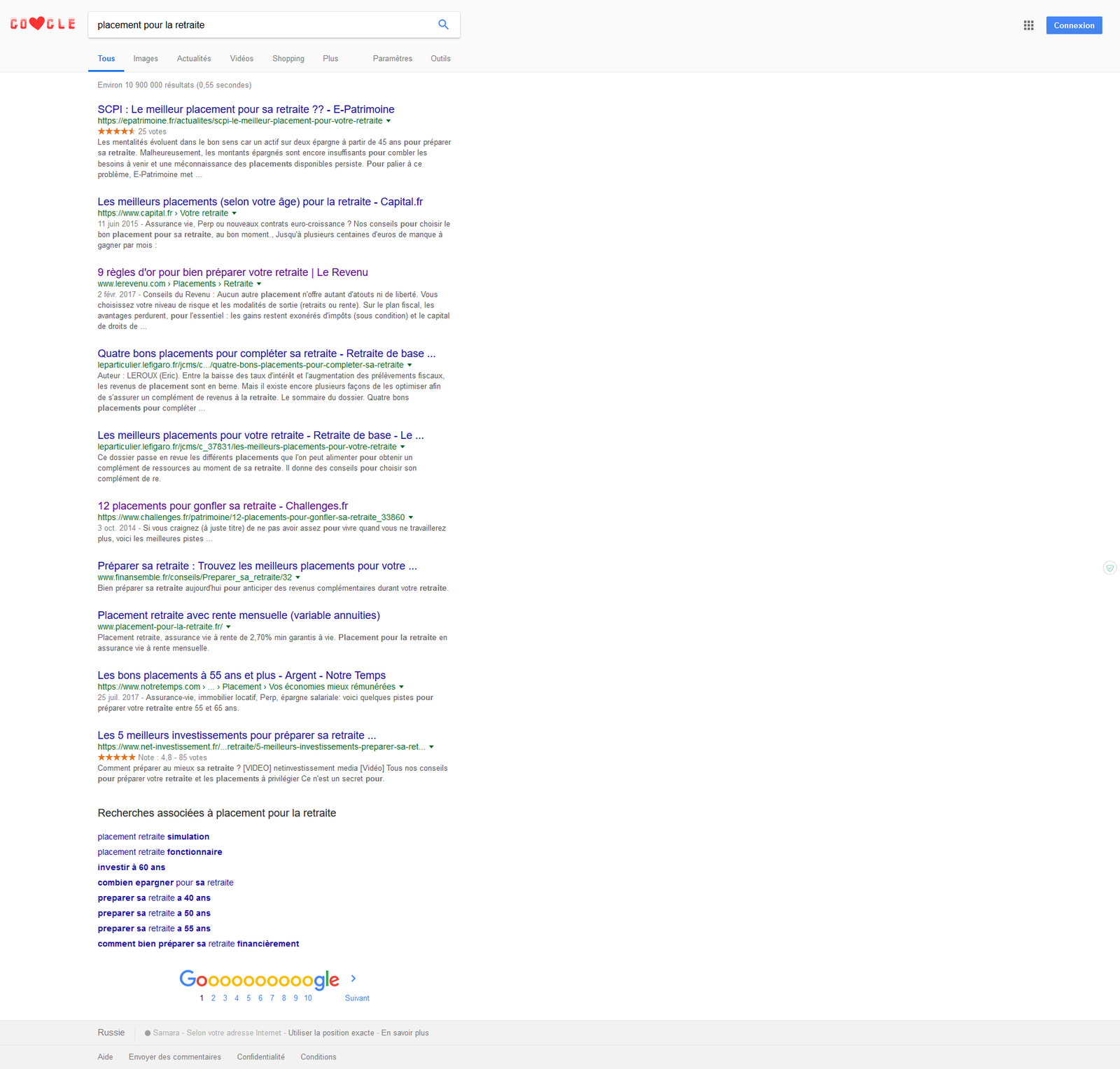Click related search preparer sa retraite a 50 ans
The width and height of the screenshot is (1120, 1069).
pyautogui.click(x=154, y=914)
